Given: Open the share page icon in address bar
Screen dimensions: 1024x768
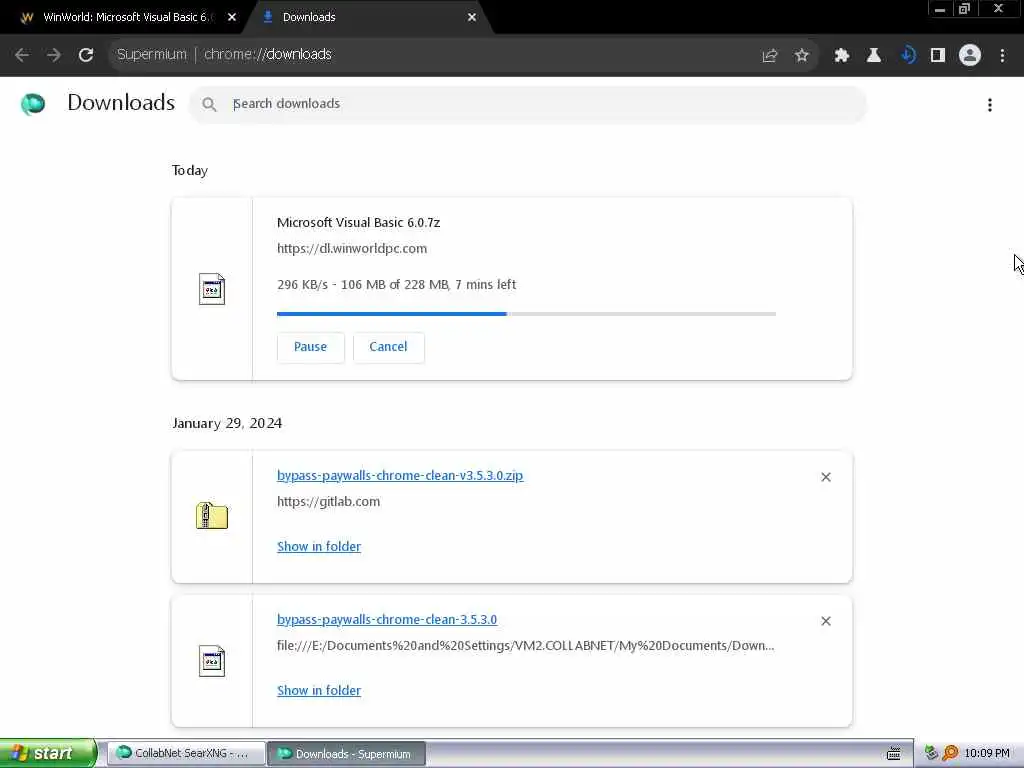Looking at the screenshot, I should click(770, 56).
